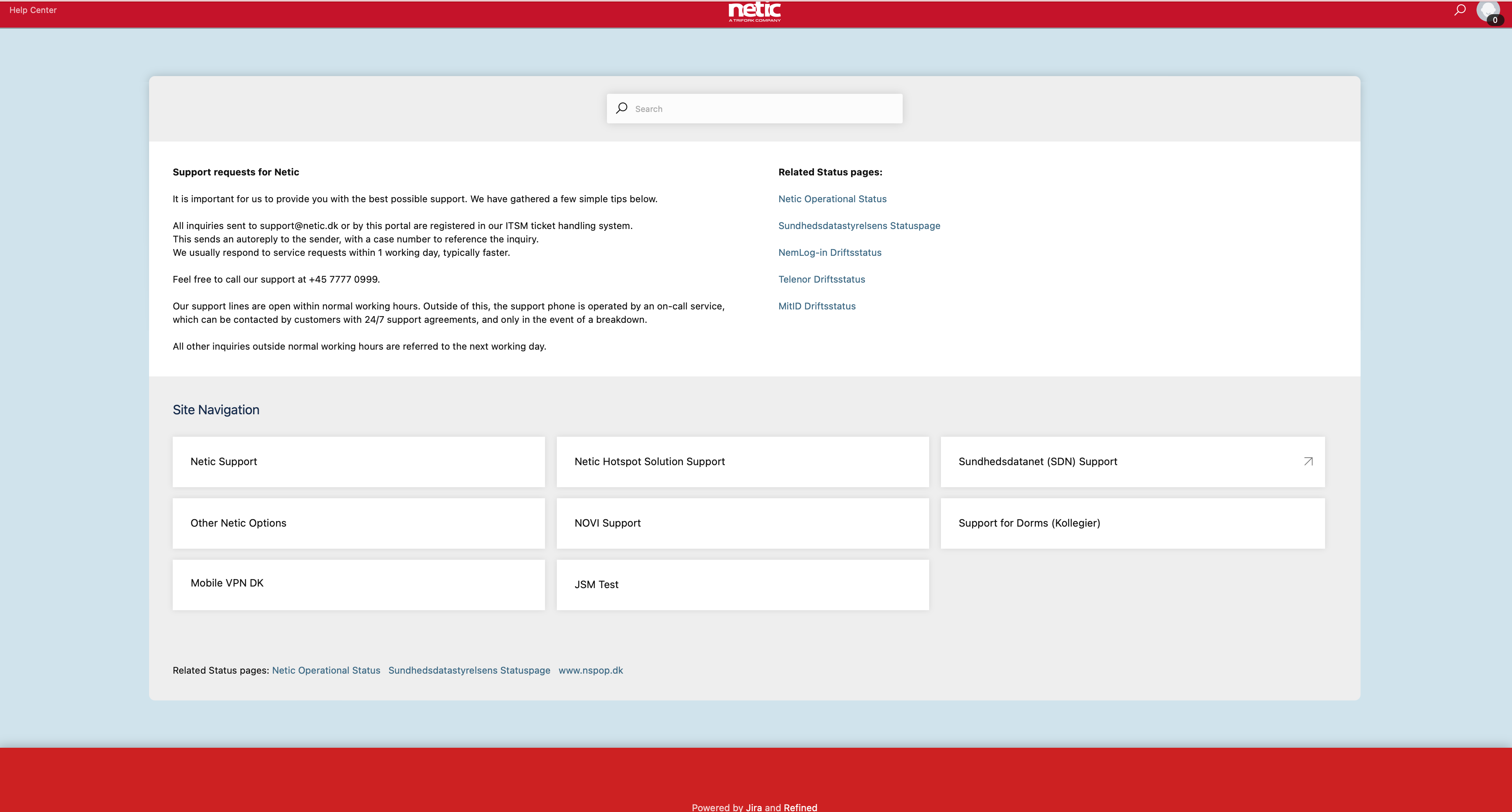Click the Refined link in footer

tap(800, 807)
